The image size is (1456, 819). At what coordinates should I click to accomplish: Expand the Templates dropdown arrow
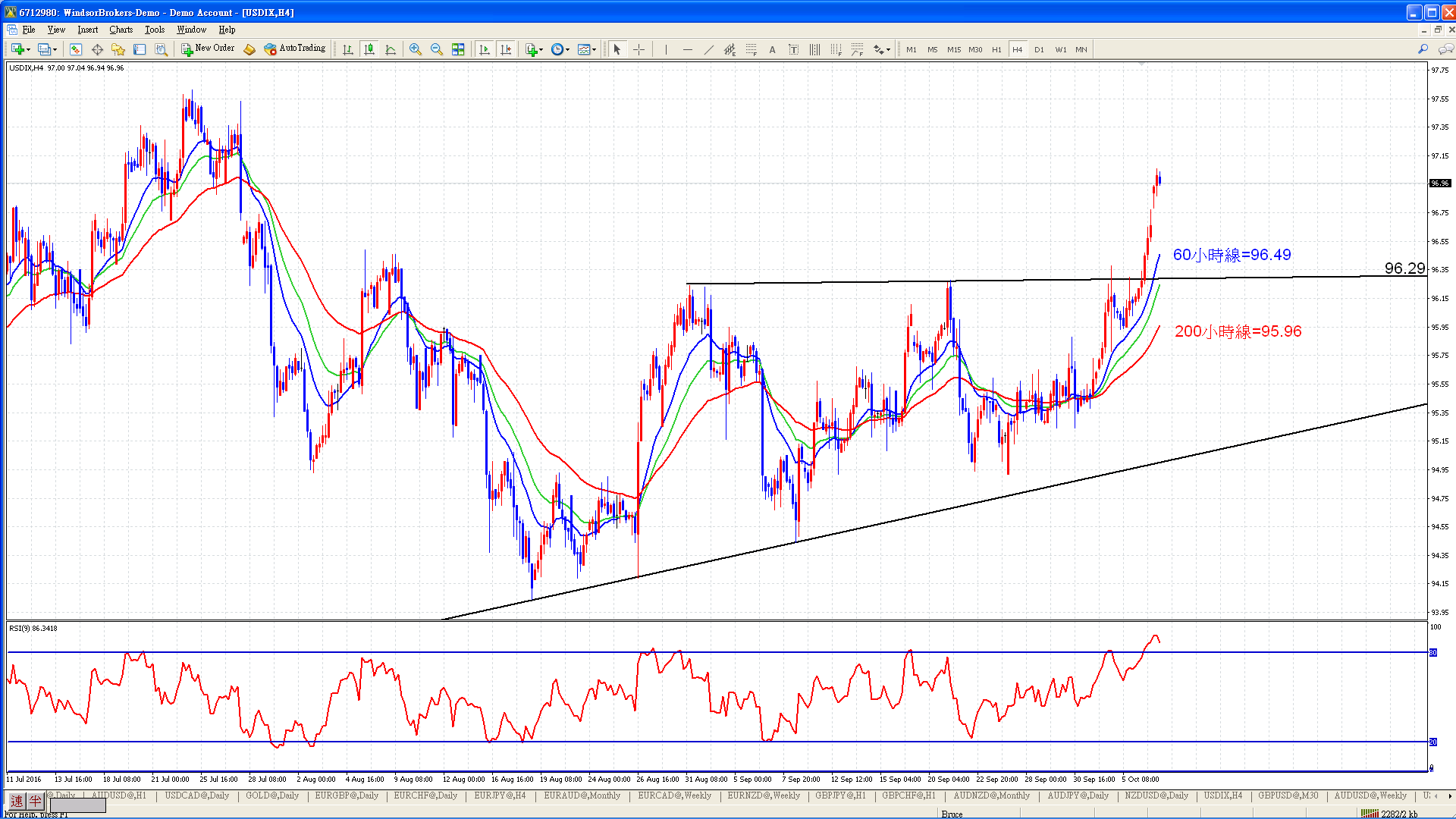click(x=595, y=50)
